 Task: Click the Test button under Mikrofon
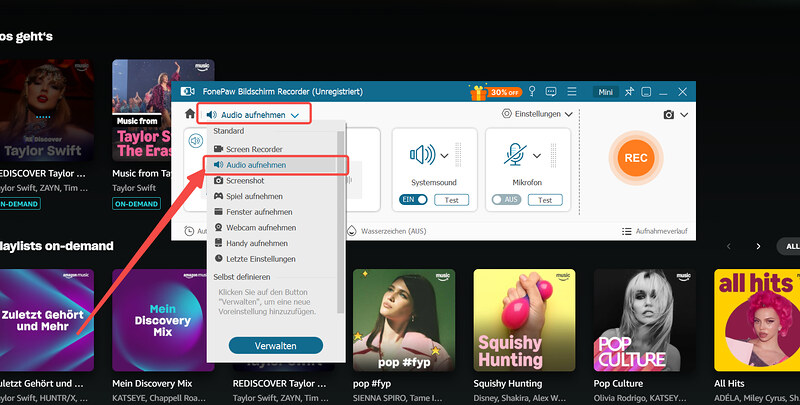click(545, 200)
